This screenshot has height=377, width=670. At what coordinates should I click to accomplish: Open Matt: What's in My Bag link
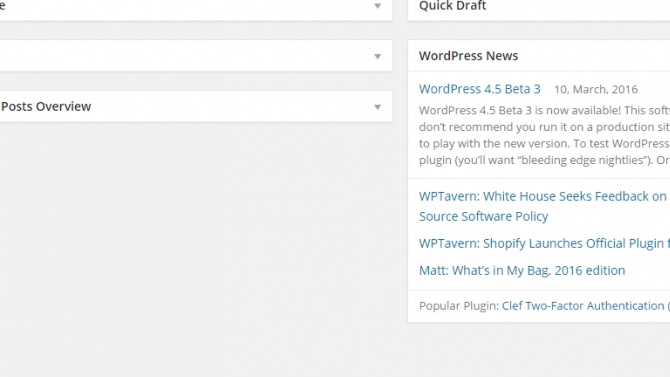[522, 271]
